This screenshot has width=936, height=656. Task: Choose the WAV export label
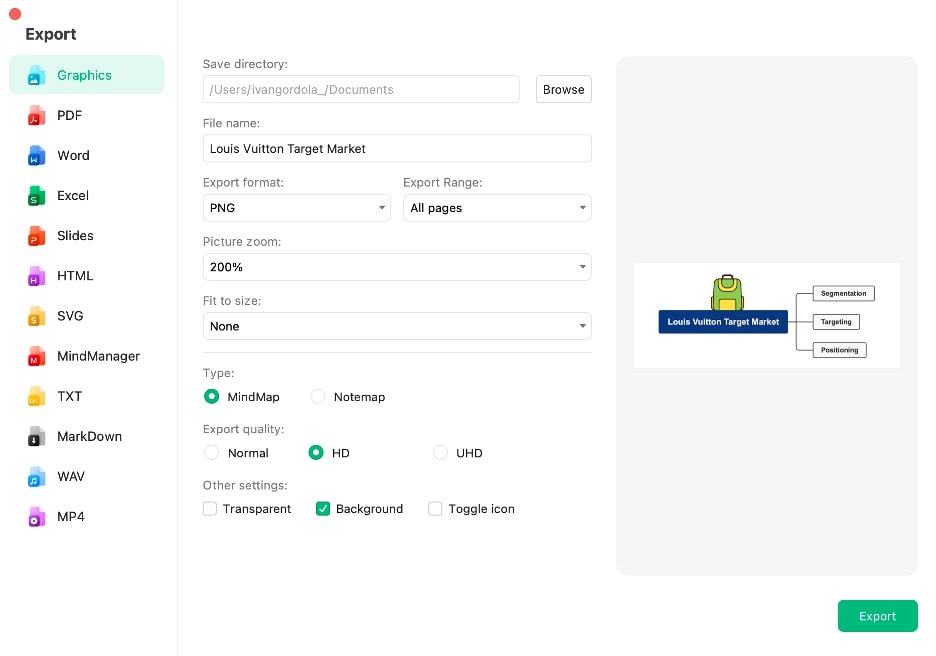(x=71, y=476)
